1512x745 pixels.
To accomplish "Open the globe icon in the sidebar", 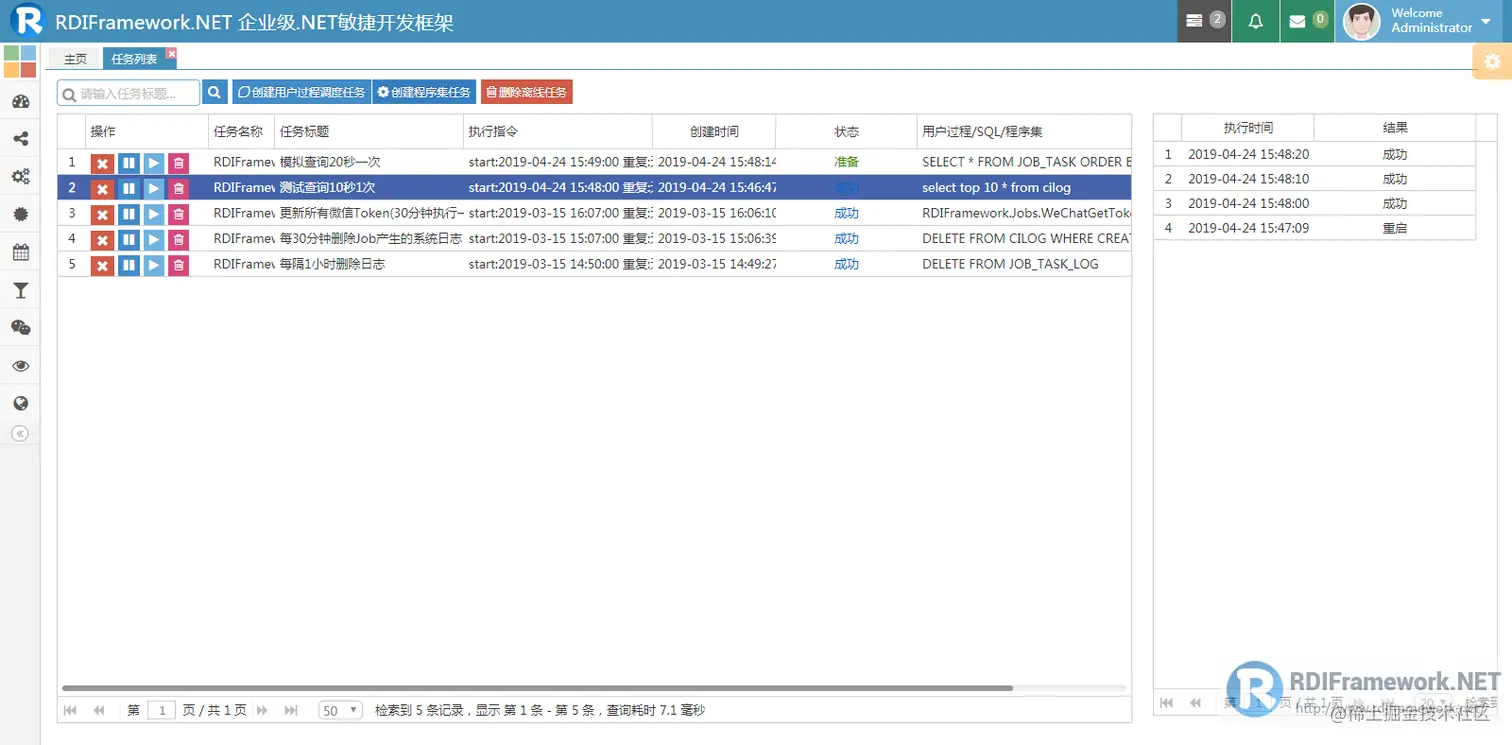I will [x=20, y=404].
